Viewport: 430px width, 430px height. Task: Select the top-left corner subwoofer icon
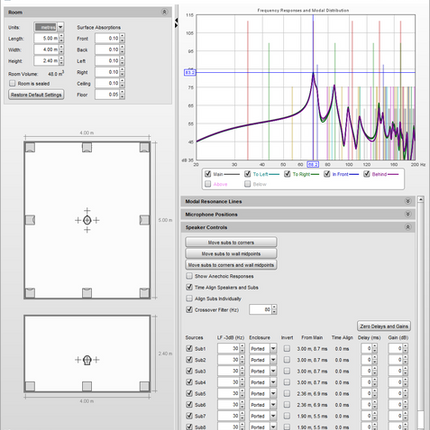pos(30,147)
